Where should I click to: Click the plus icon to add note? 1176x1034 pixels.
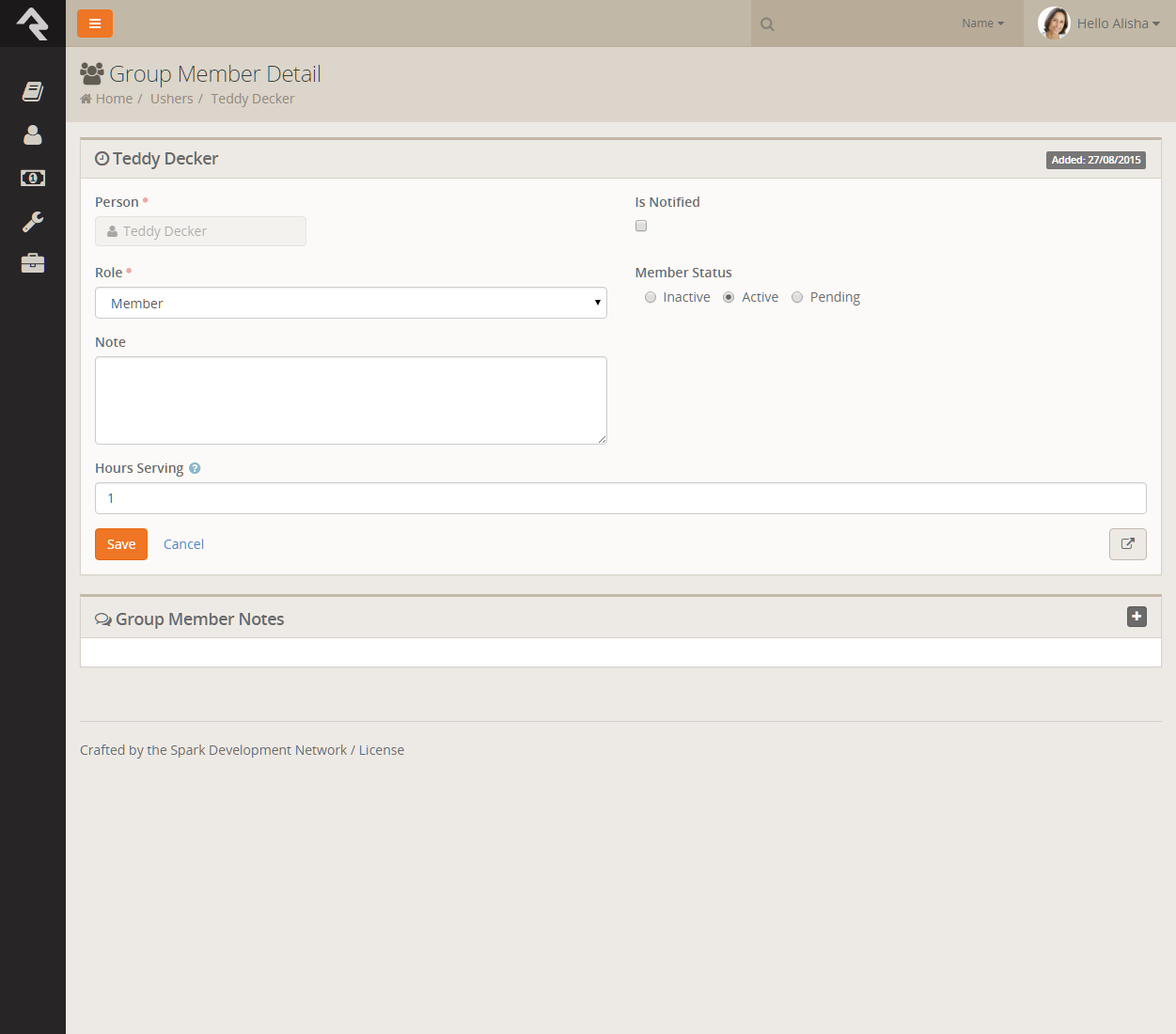coord(1137,617)
